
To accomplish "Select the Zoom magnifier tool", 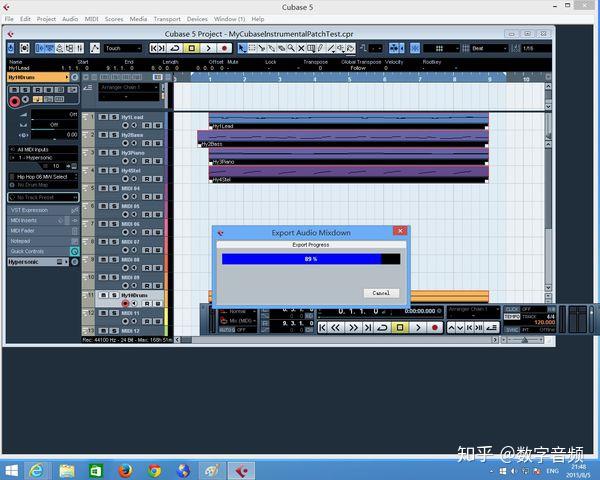I will [291, 48].
